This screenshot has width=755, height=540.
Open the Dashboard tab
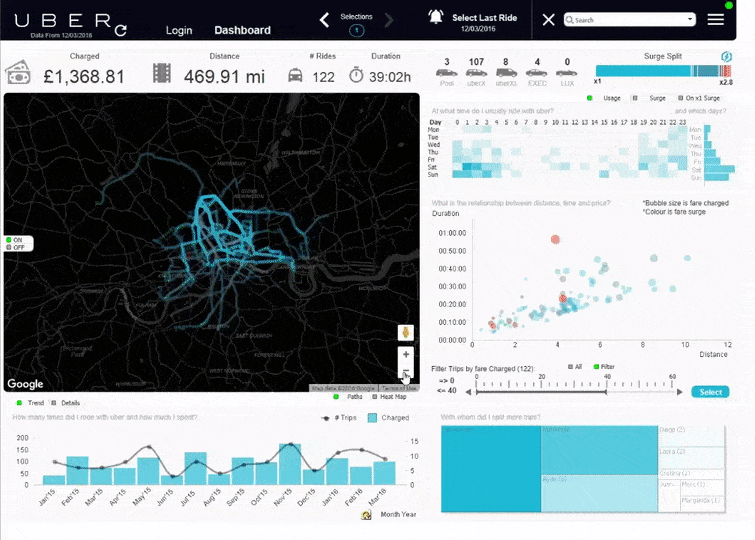[242, 30]
